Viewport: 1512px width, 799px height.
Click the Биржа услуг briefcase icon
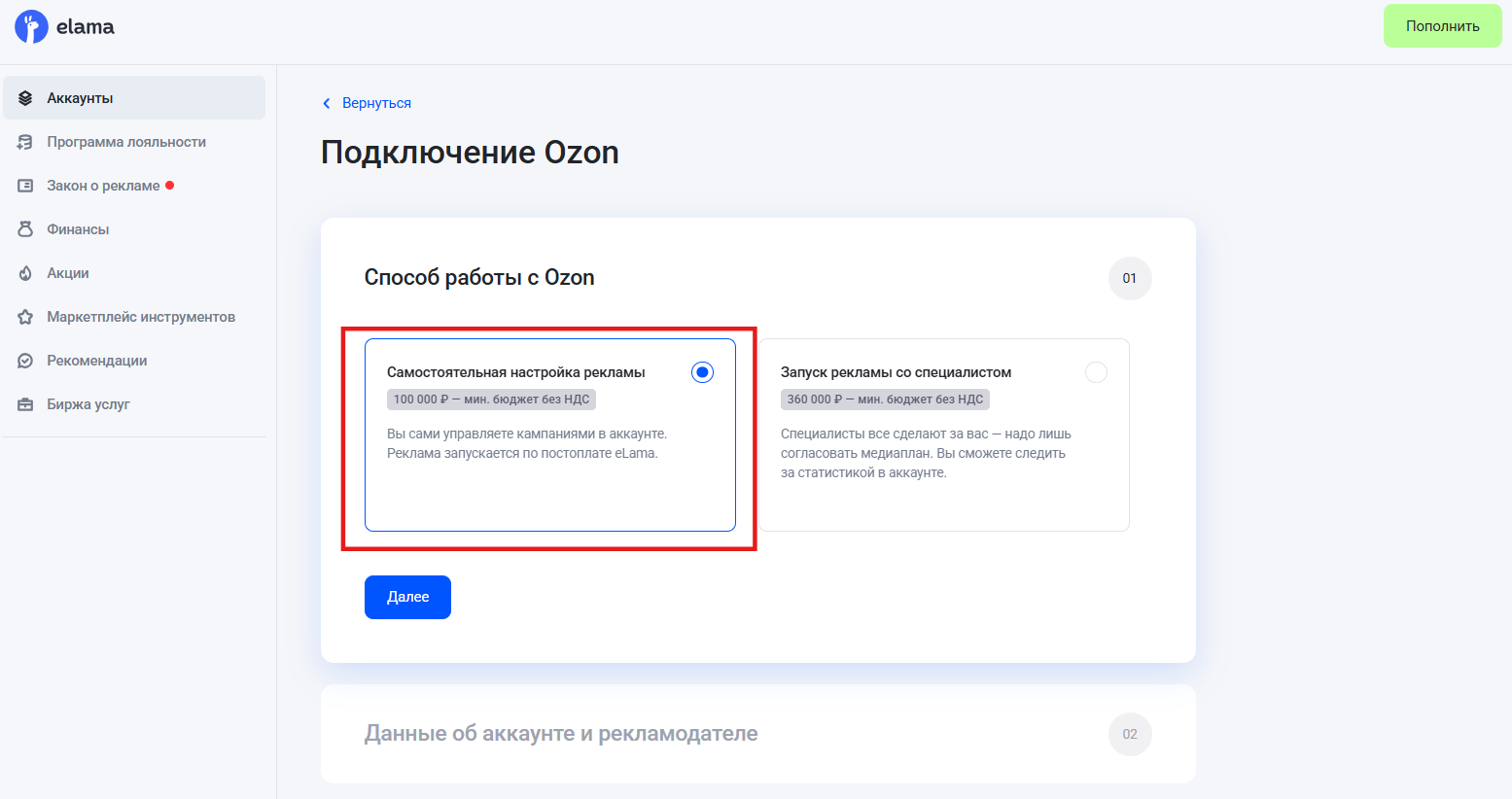click(x=25, y=404)
